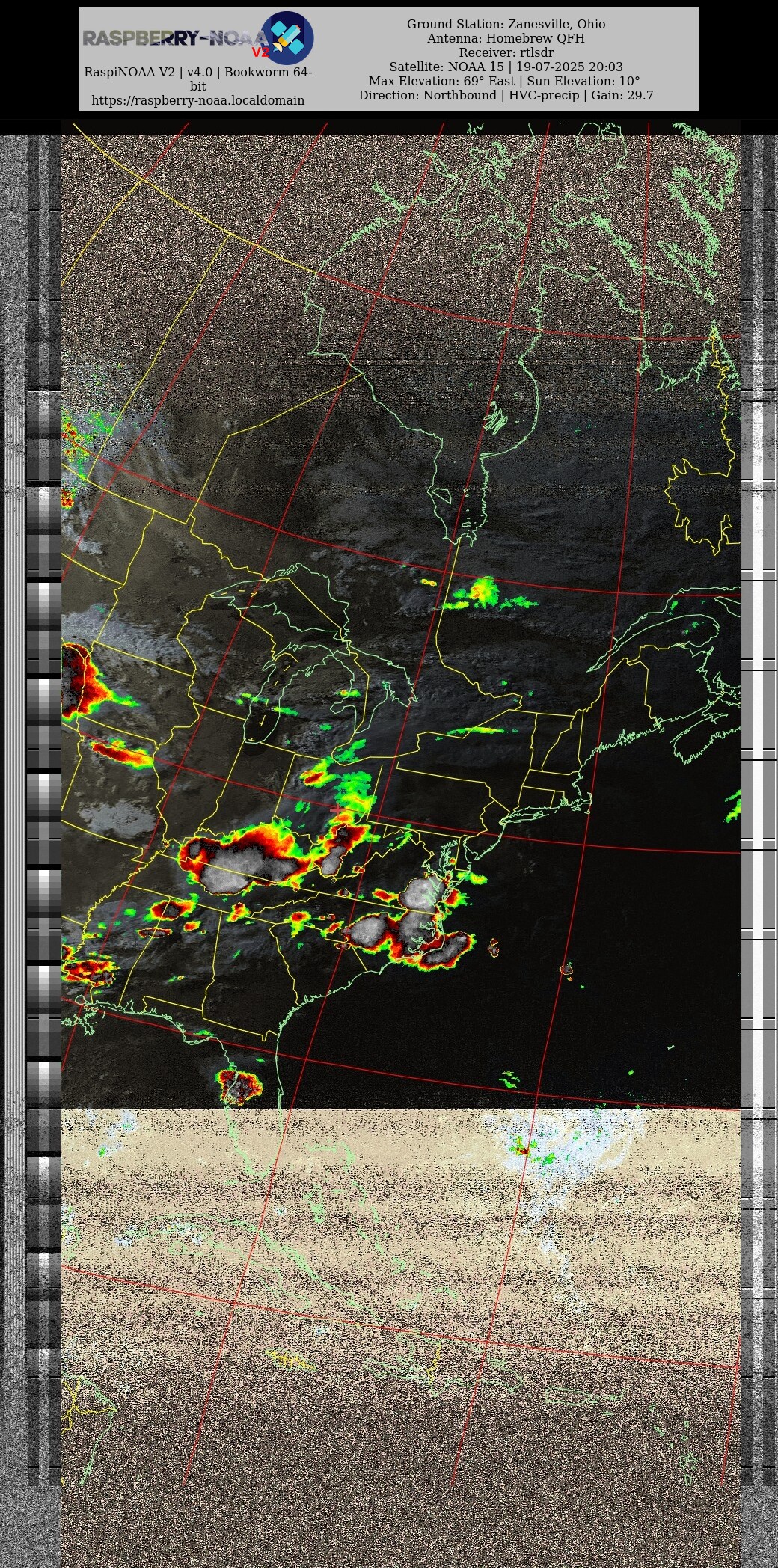Click the RaspiNOAA V2 v4.0 version text

click(197, 73)
